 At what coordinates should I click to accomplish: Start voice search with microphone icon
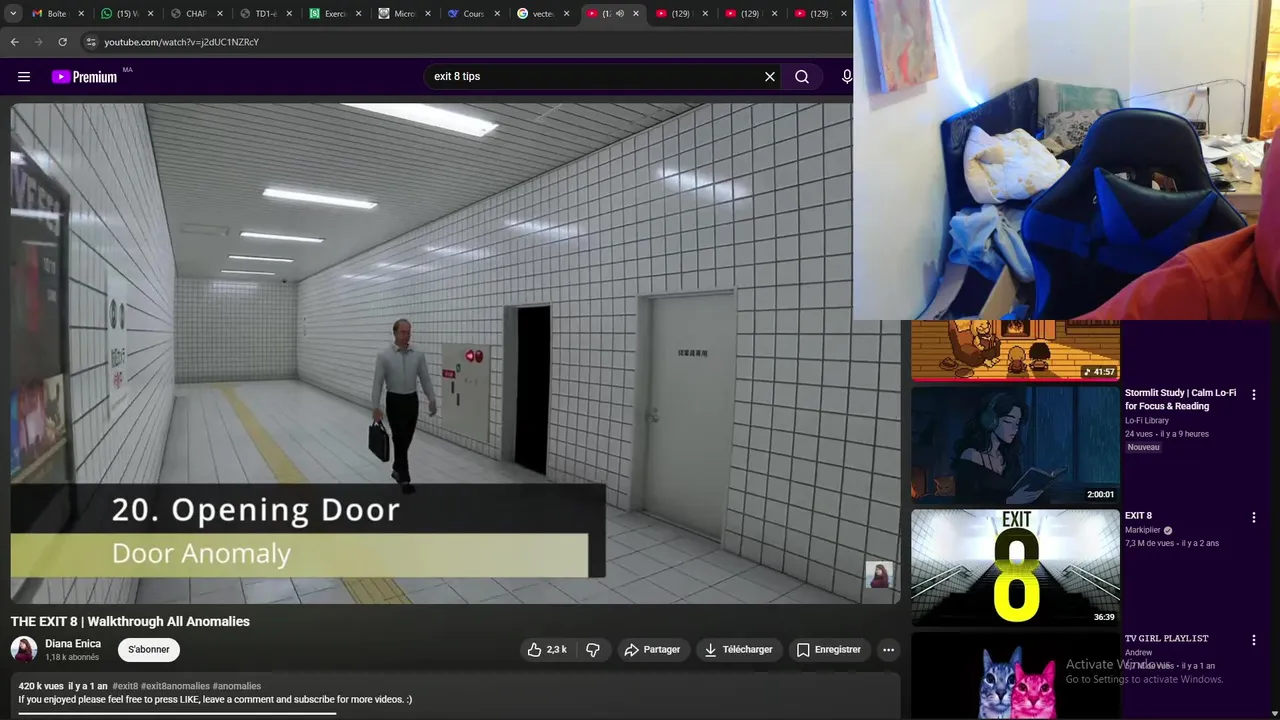[846, 77]
